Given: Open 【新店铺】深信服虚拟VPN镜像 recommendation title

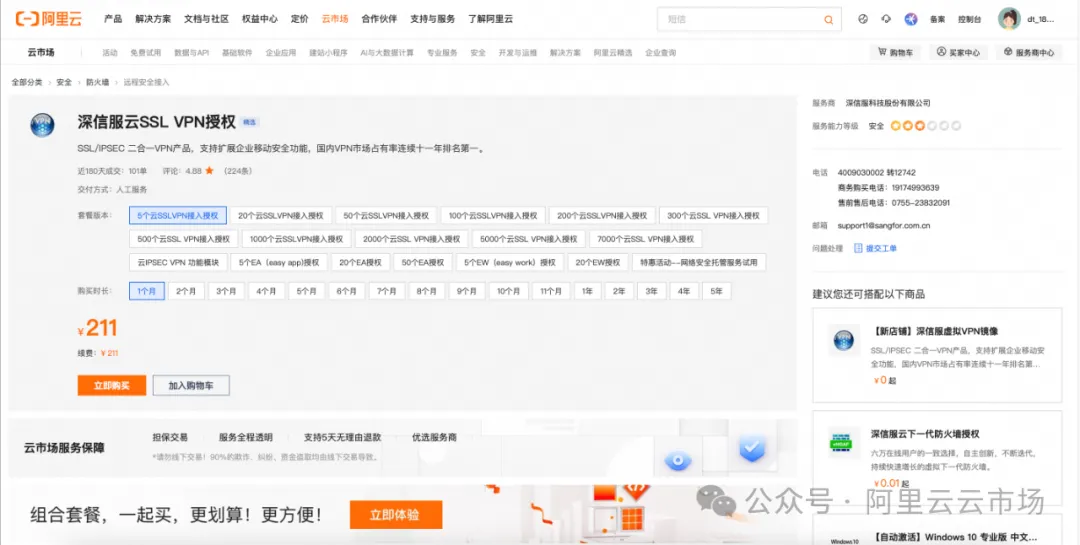Looking at the screenshot, I should (935, 331).
